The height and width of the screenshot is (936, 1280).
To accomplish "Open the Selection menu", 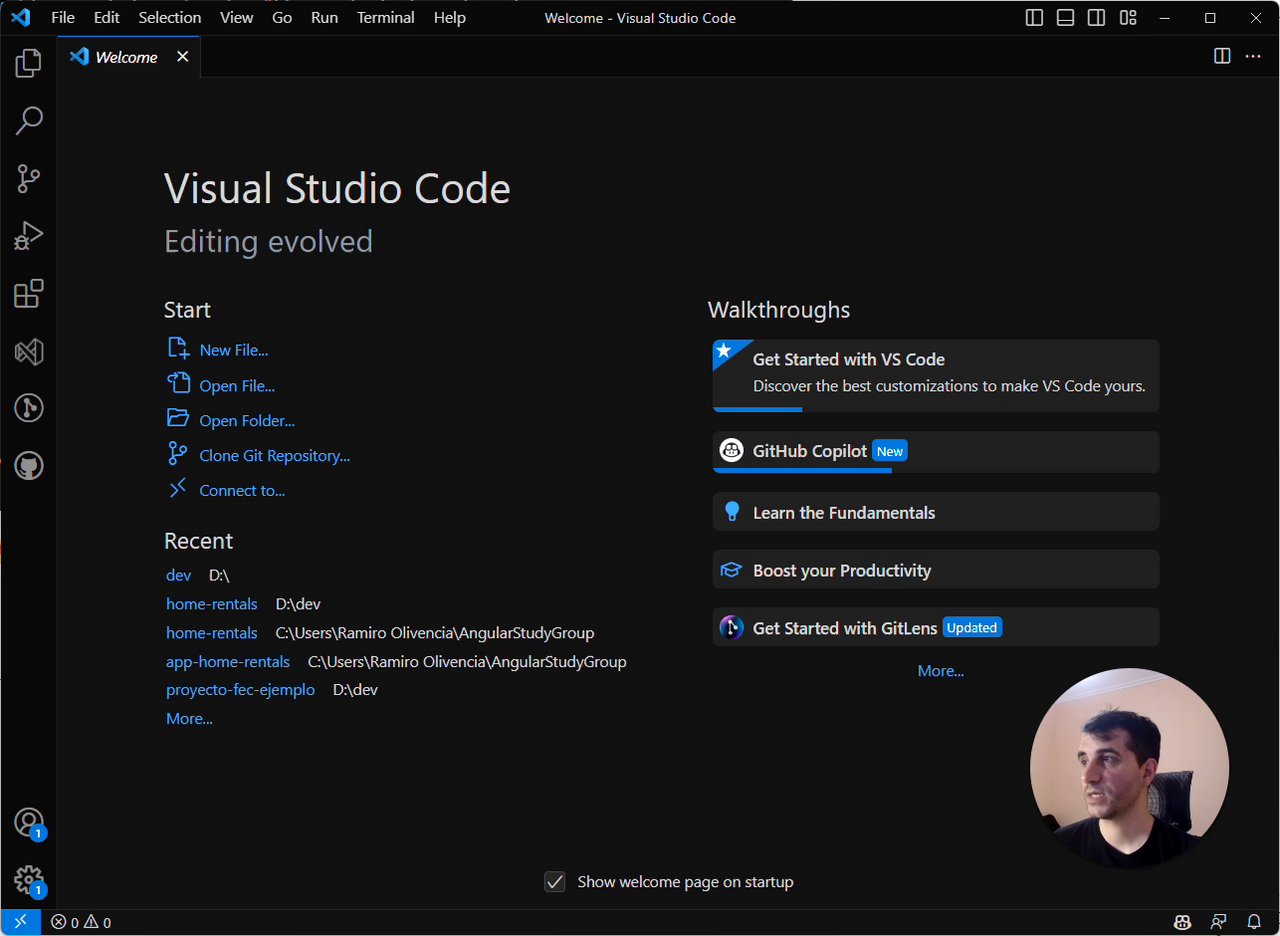I will (170, 18).
